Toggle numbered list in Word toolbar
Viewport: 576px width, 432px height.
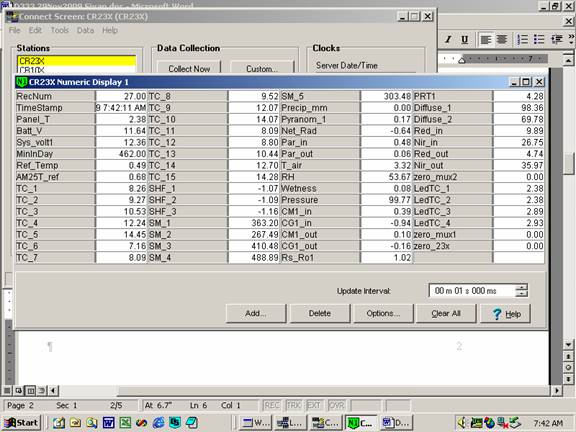522,39
